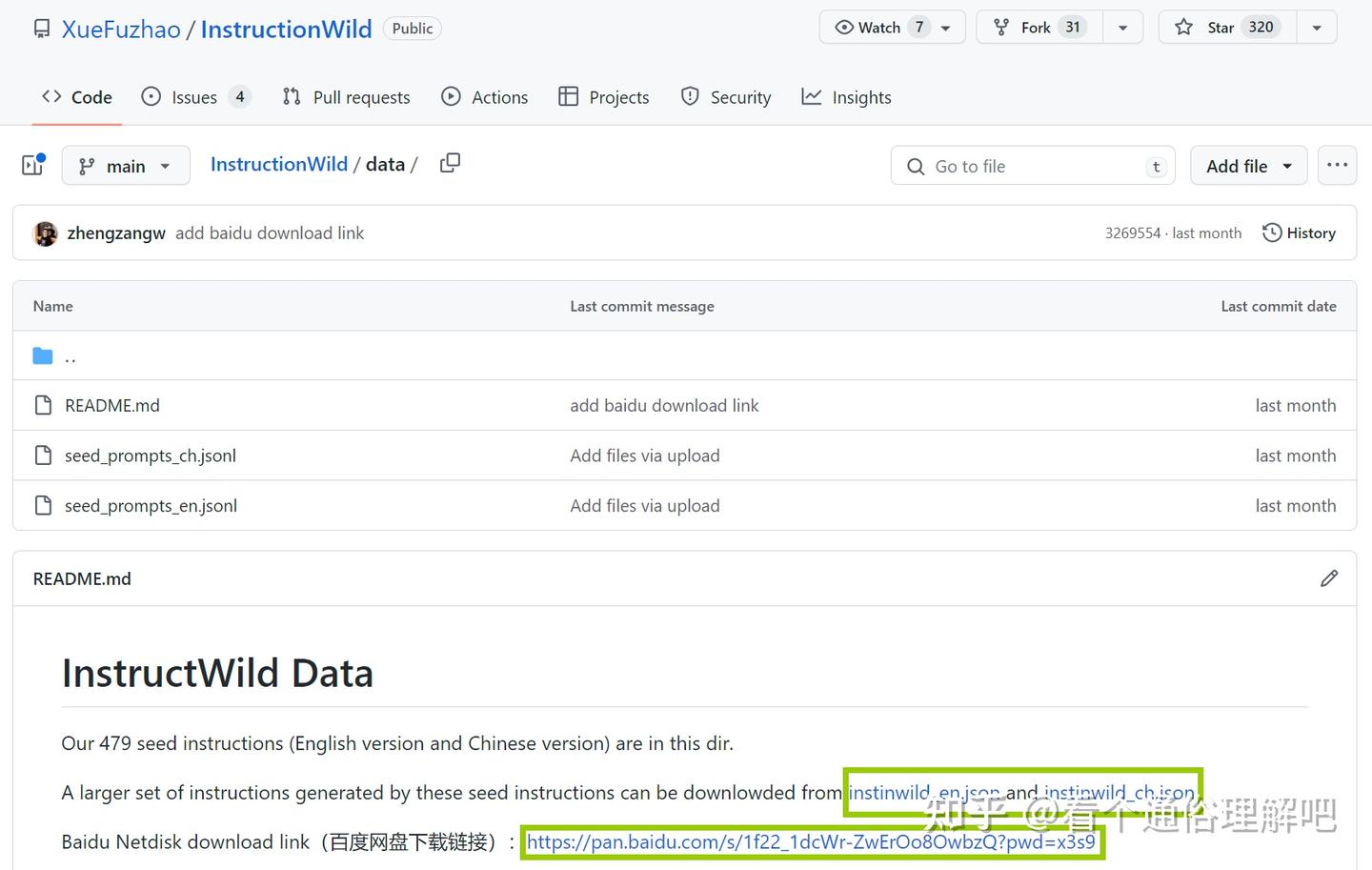
Task: Click the copy path icon
Action: coord(450,164)
